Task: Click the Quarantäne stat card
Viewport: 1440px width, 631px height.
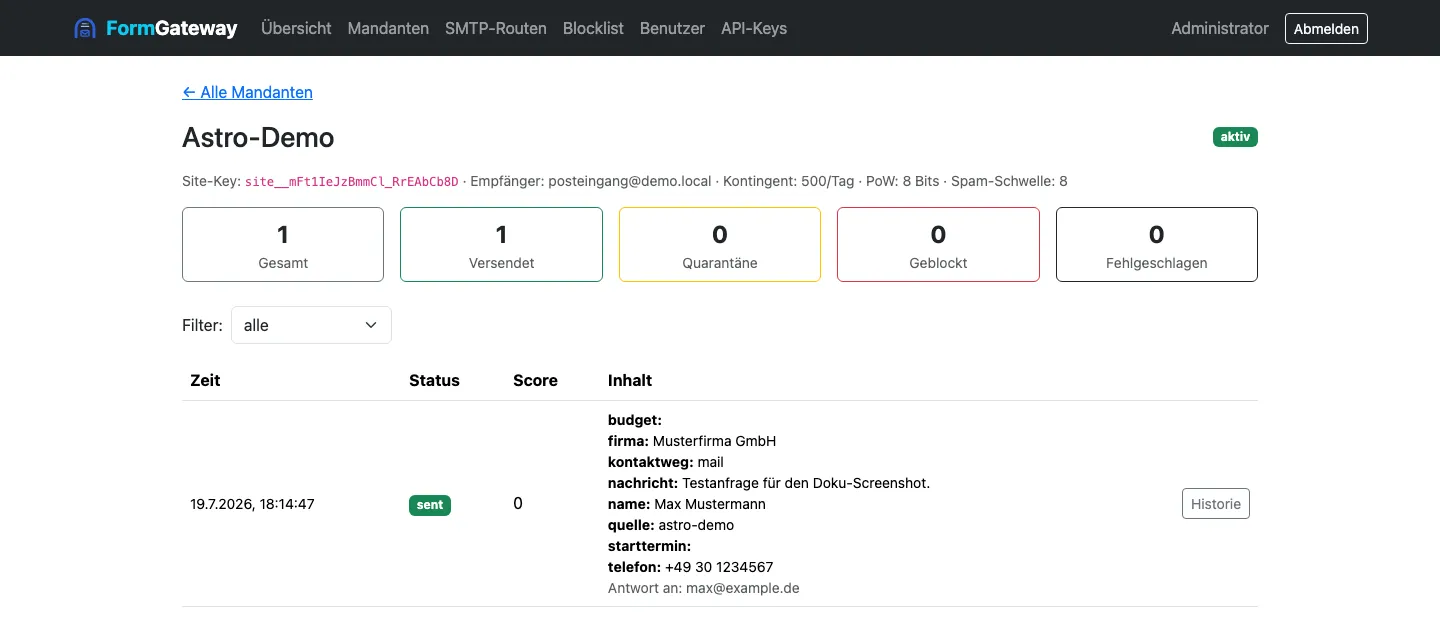Action: click(x=720, y=245)
